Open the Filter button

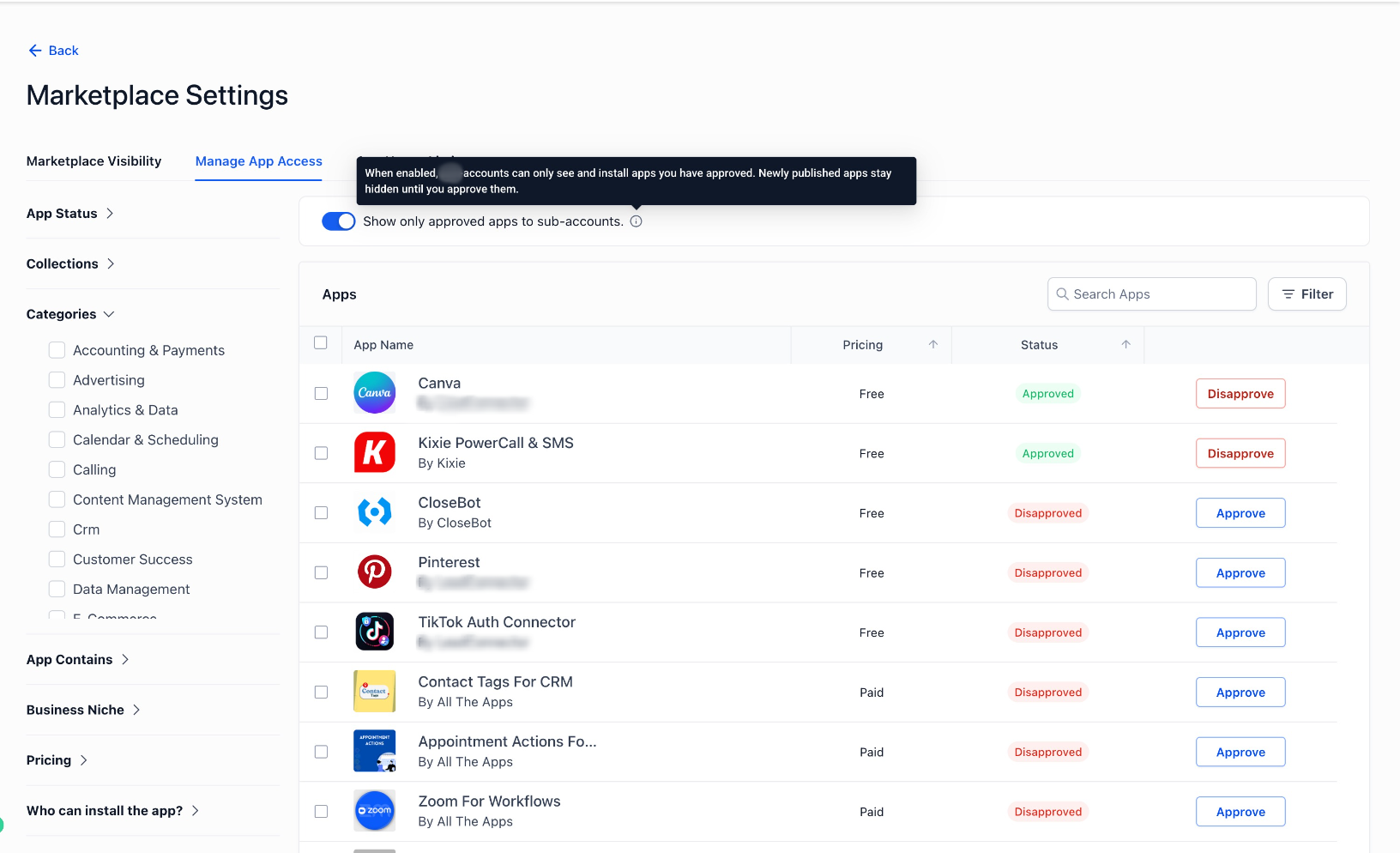(1307, 293)
